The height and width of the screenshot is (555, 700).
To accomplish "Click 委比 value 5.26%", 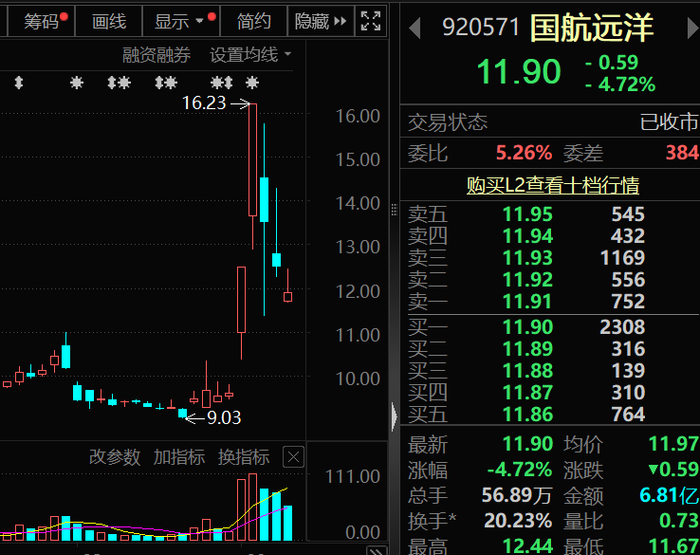I will click(x=524, y=153).
